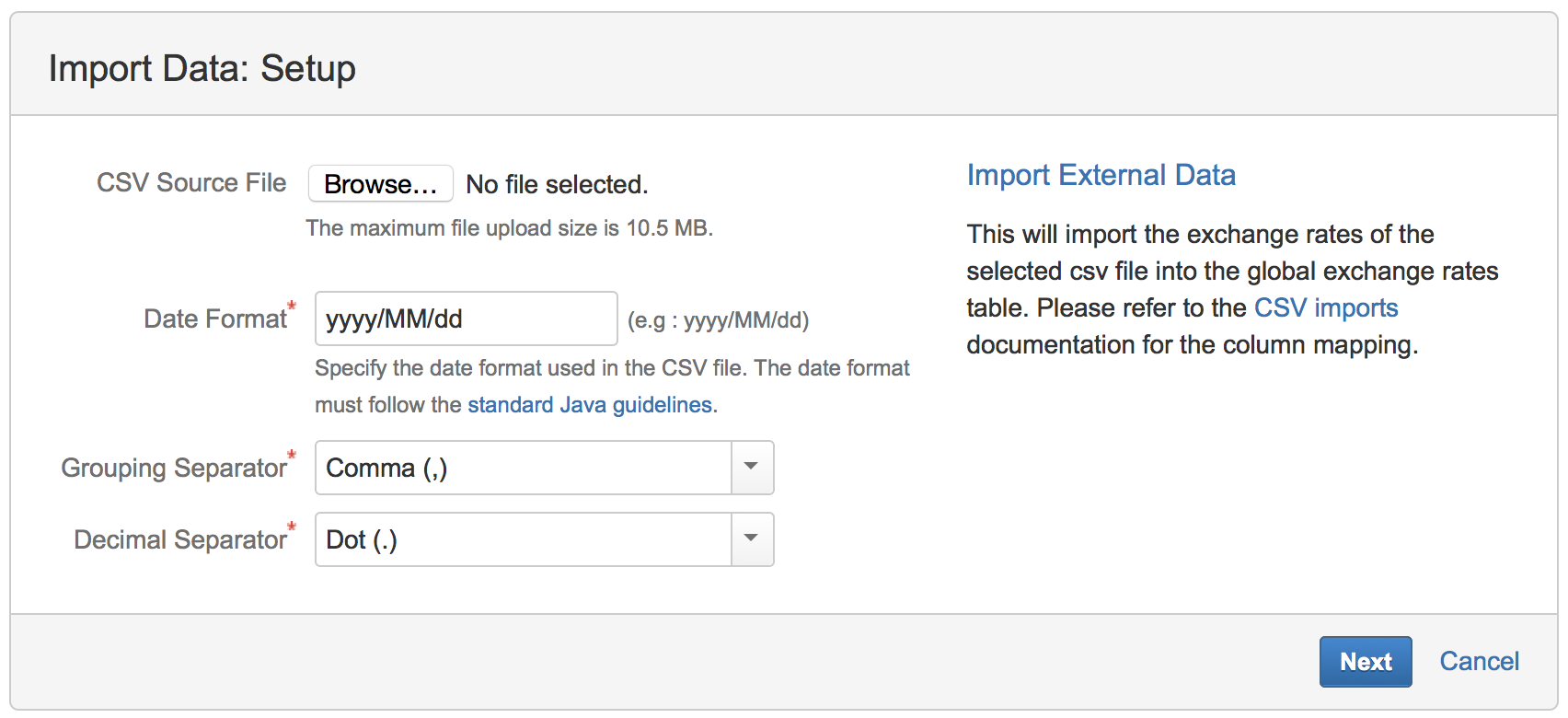The height and width of the screenshot is (718, 1568).
Task: Click the Grouping Separator field label
Action: coord(174,468)
